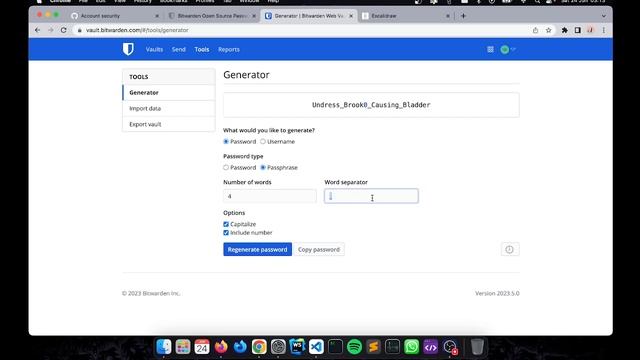
Task: Open Import data in the Tools sidebar
Action: click(x=169, y=109)
